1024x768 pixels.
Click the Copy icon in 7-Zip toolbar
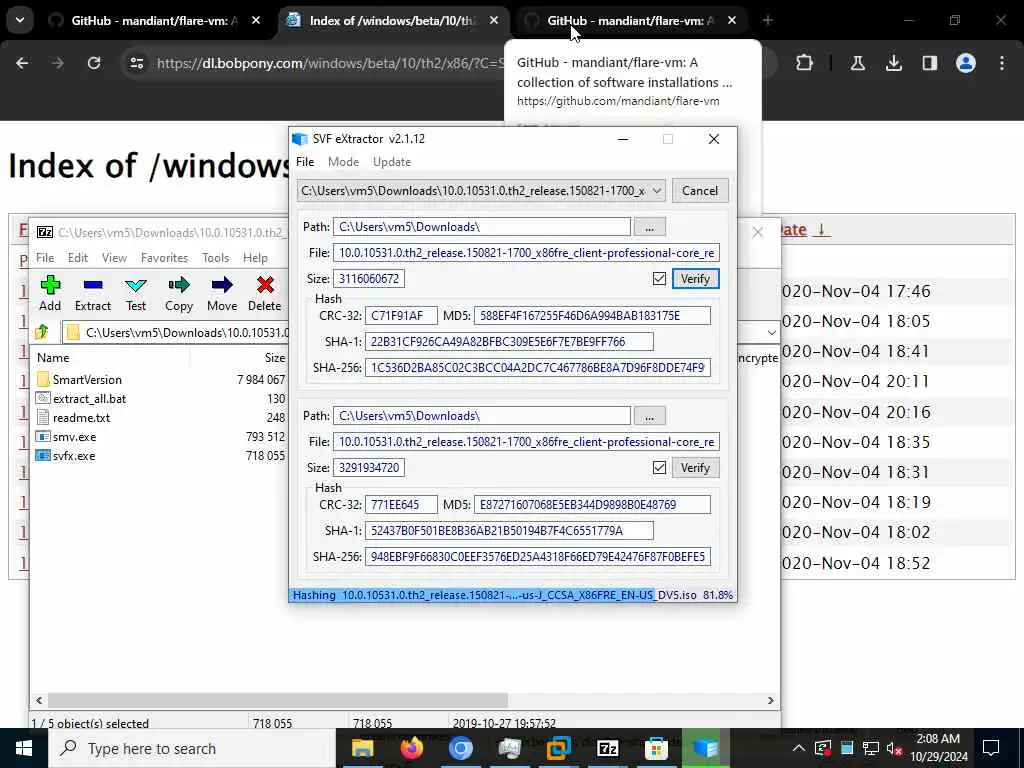tap(179, 293)
